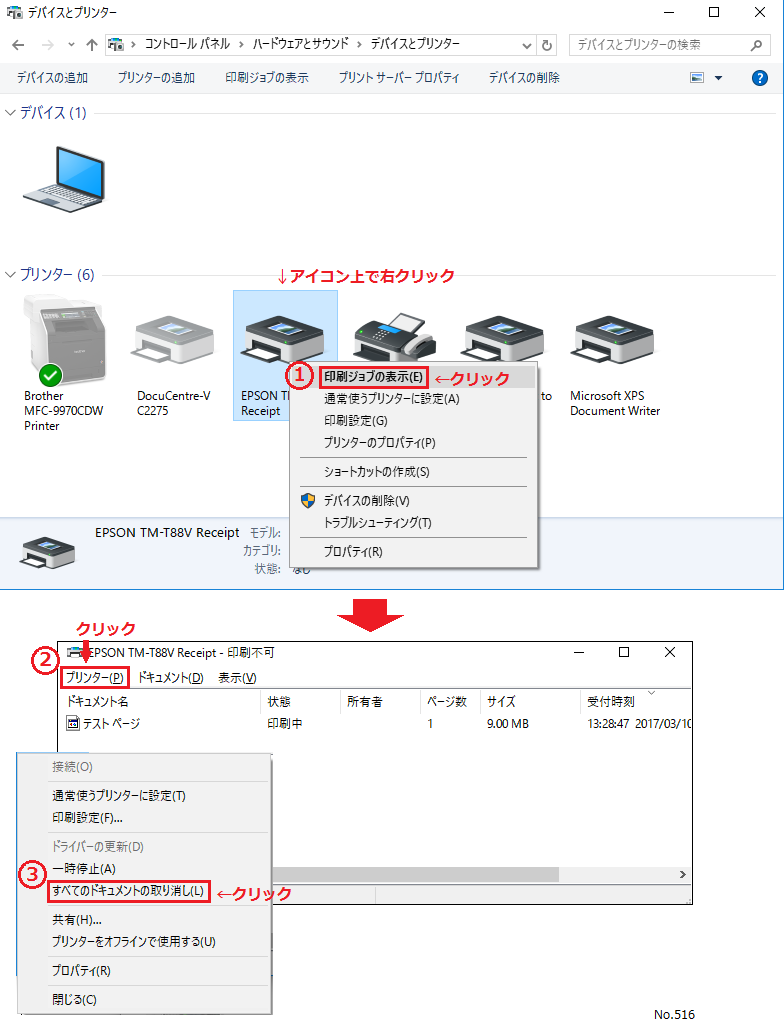The height and width of the screenshot is (1032, 784).
Task: Select the laptop computer device icon
Action: point(65,178)
